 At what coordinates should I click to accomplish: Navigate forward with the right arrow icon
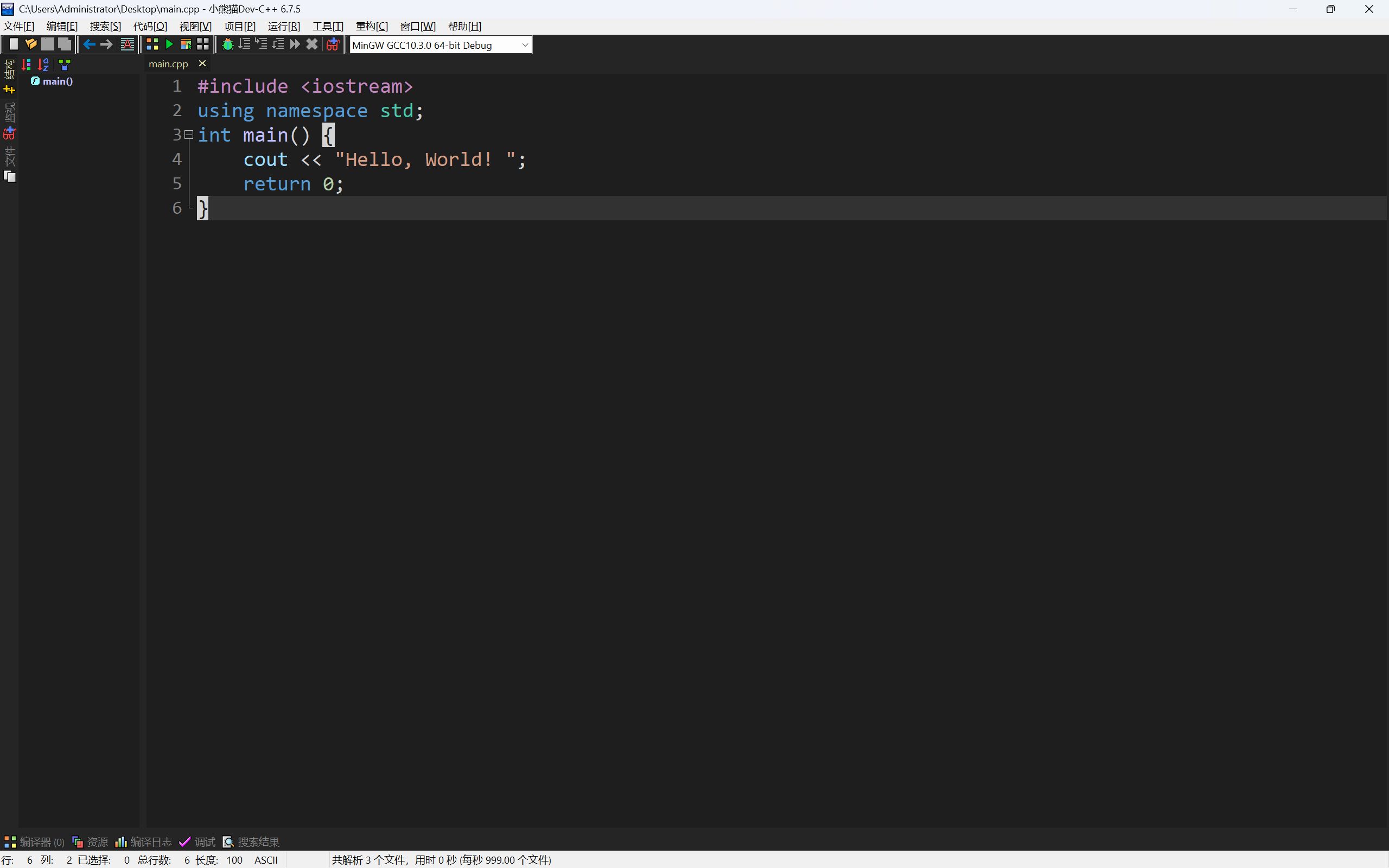click(106, 44)
